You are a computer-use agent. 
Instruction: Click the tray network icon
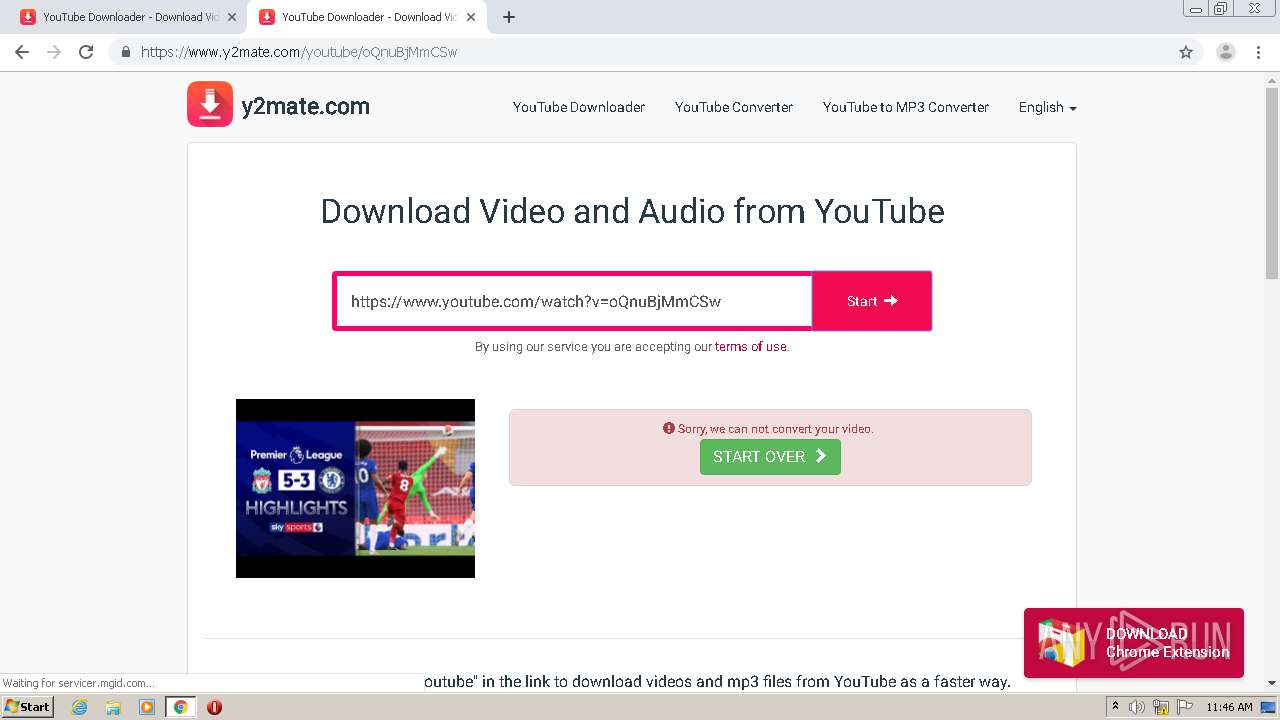coord(1160,707)
